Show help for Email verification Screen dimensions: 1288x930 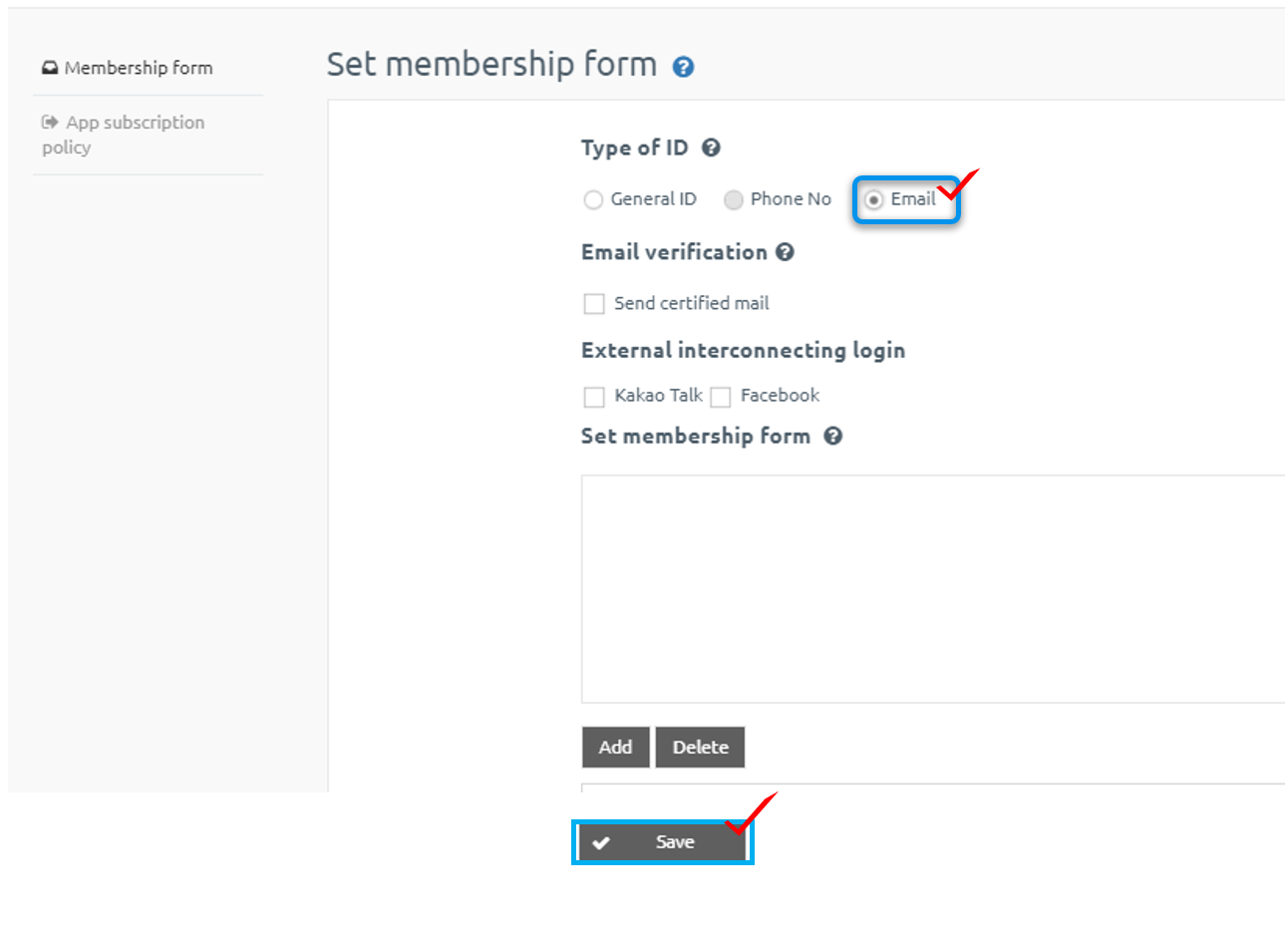pos(785,252)
